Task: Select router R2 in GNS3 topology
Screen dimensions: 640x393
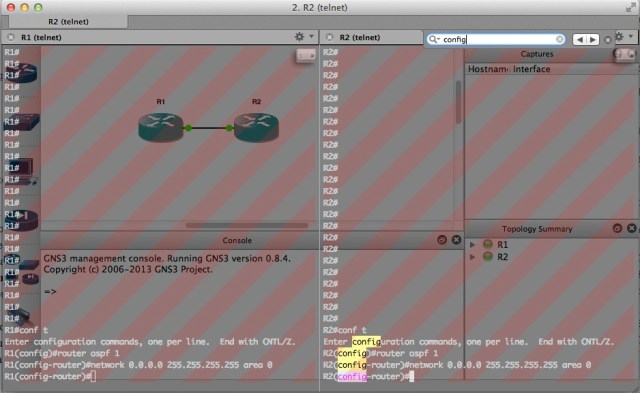Action: [x=256, y=127]
